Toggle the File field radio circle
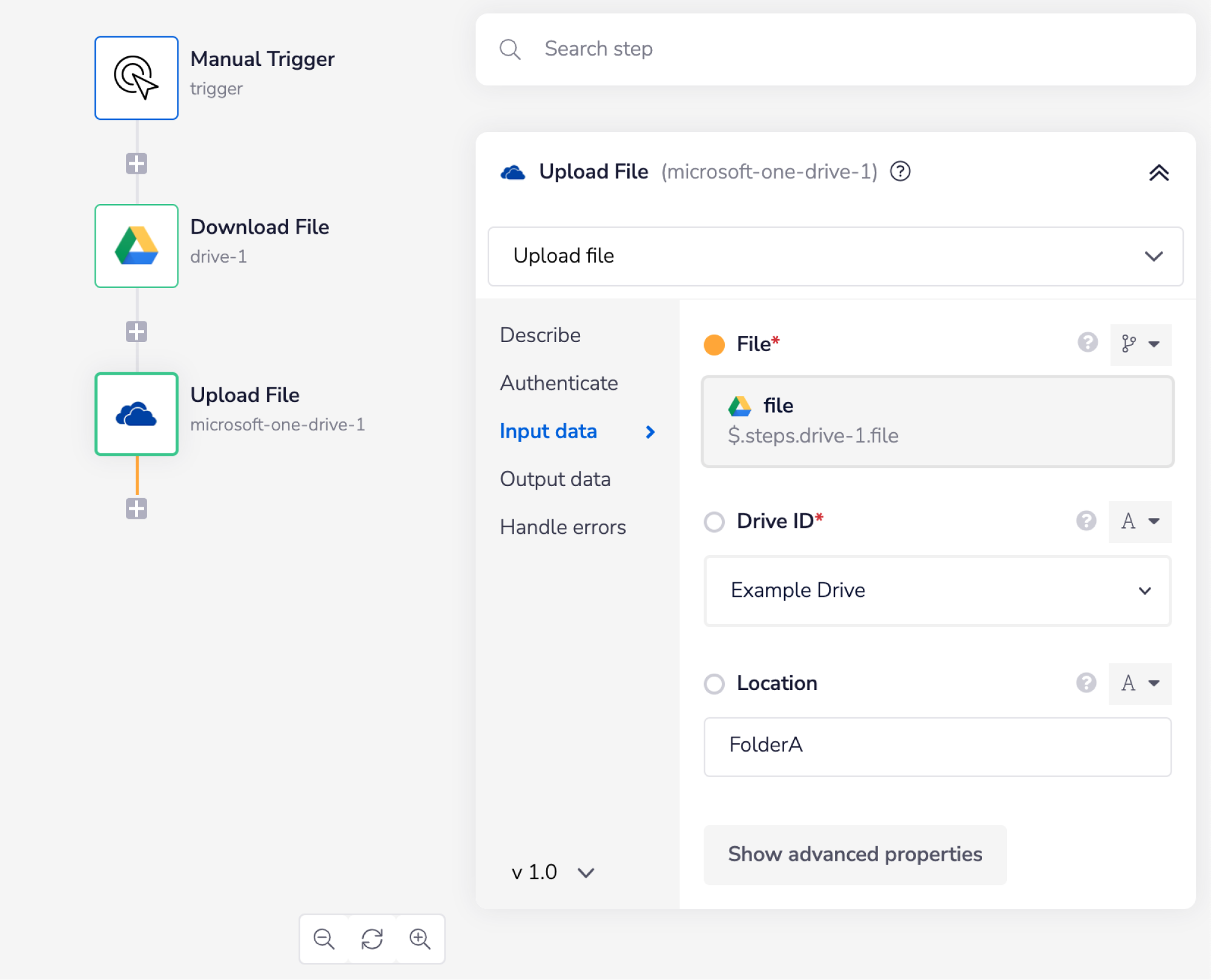This screenshot has width=1211, height=980. click(x=714, y=344)
